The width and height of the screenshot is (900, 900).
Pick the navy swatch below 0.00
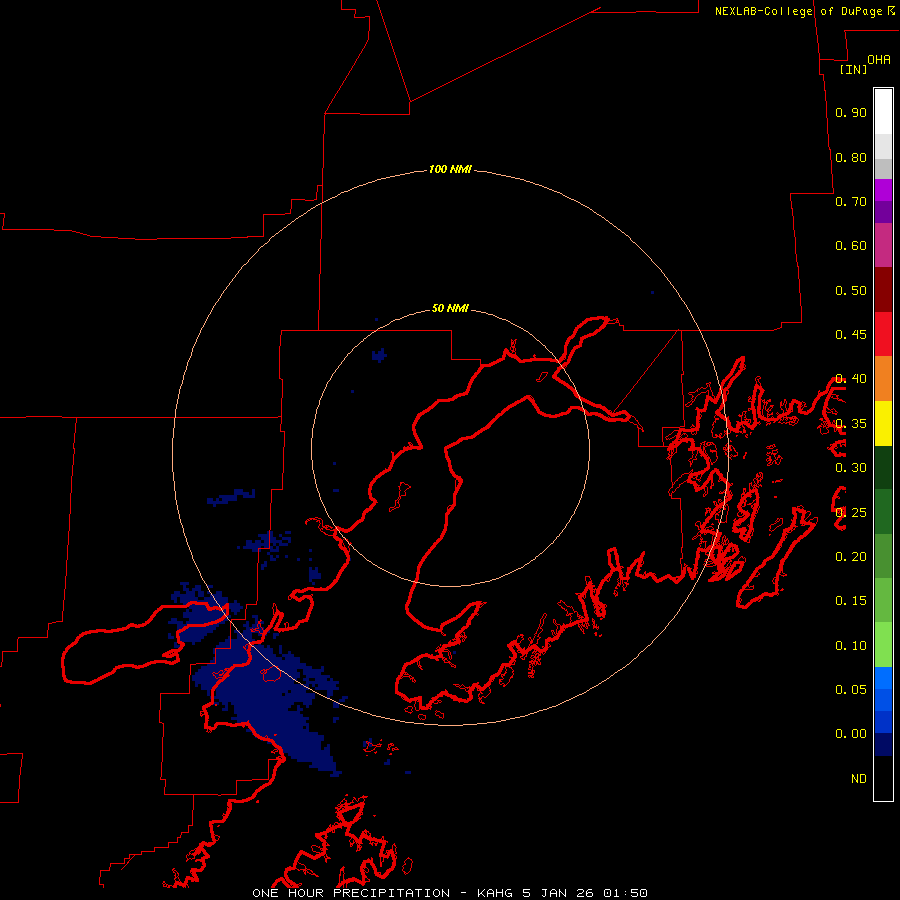click(x=883, y=744)
